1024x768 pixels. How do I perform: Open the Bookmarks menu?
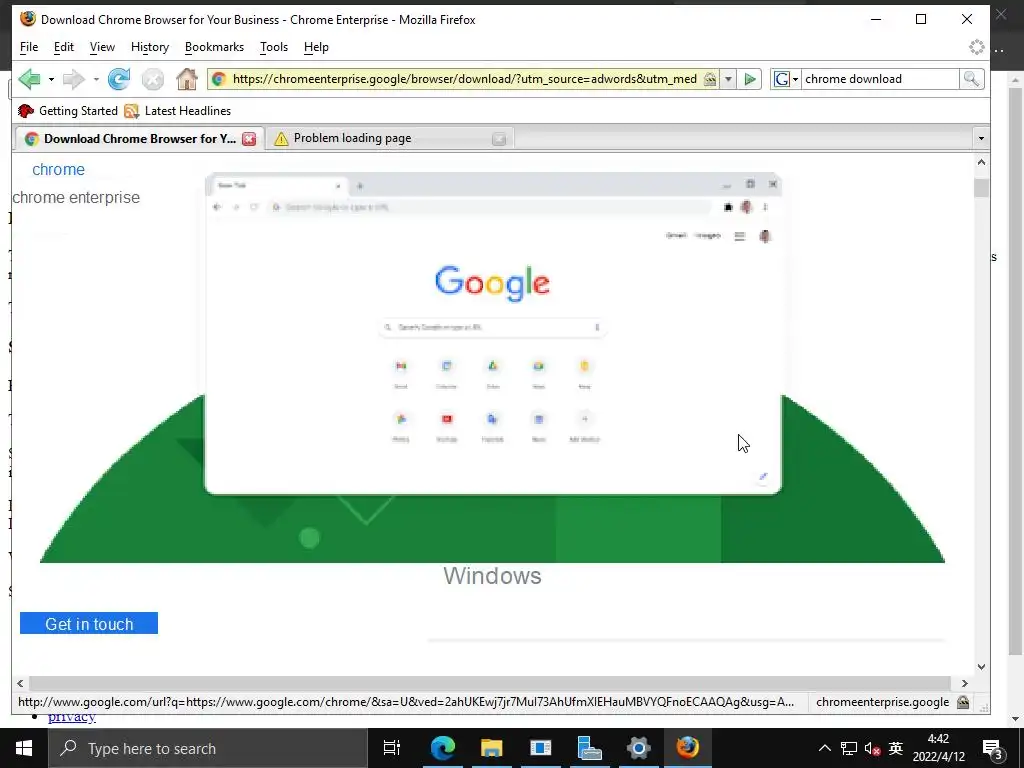[214, 47]
